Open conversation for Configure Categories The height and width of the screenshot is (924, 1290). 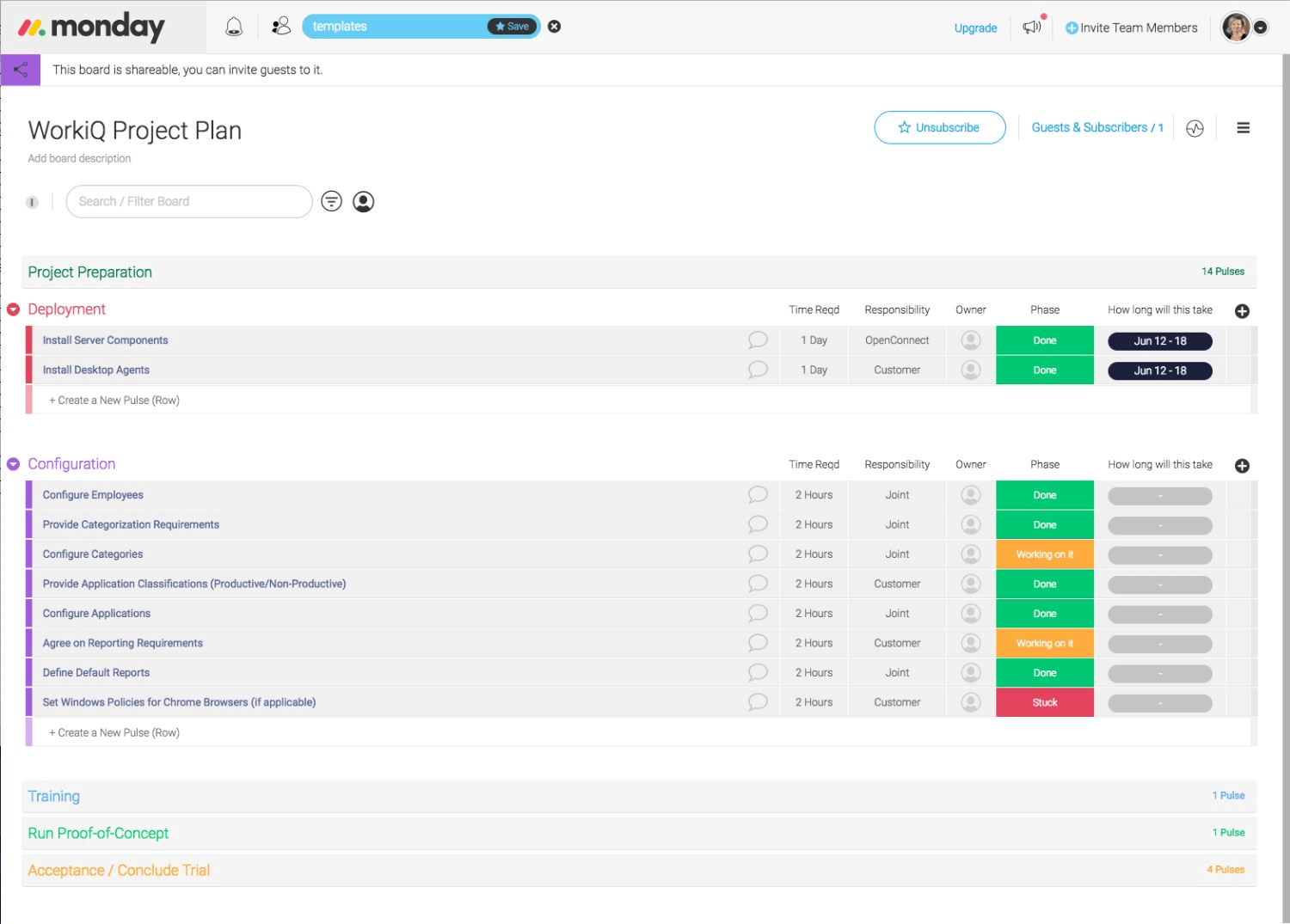(x=758, y=554)
